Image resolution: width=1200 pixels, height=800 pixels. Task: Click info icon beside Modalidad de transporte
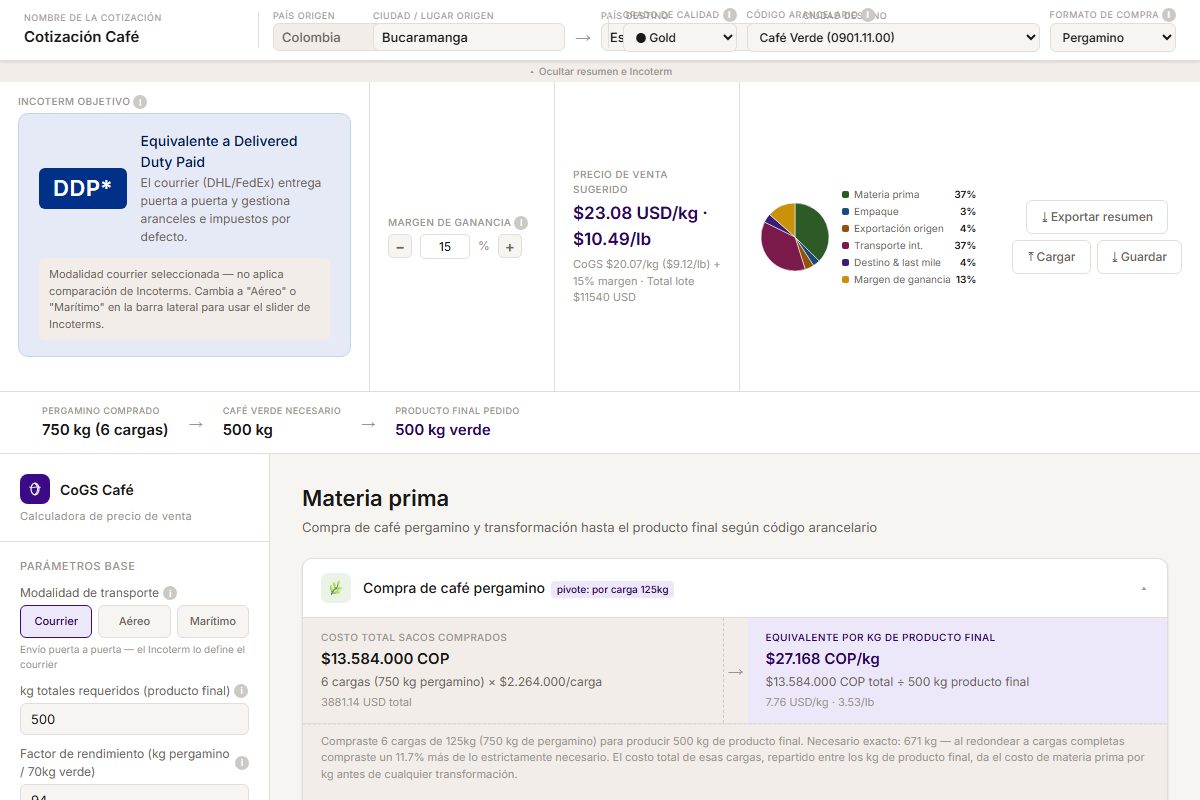[170, 593]
